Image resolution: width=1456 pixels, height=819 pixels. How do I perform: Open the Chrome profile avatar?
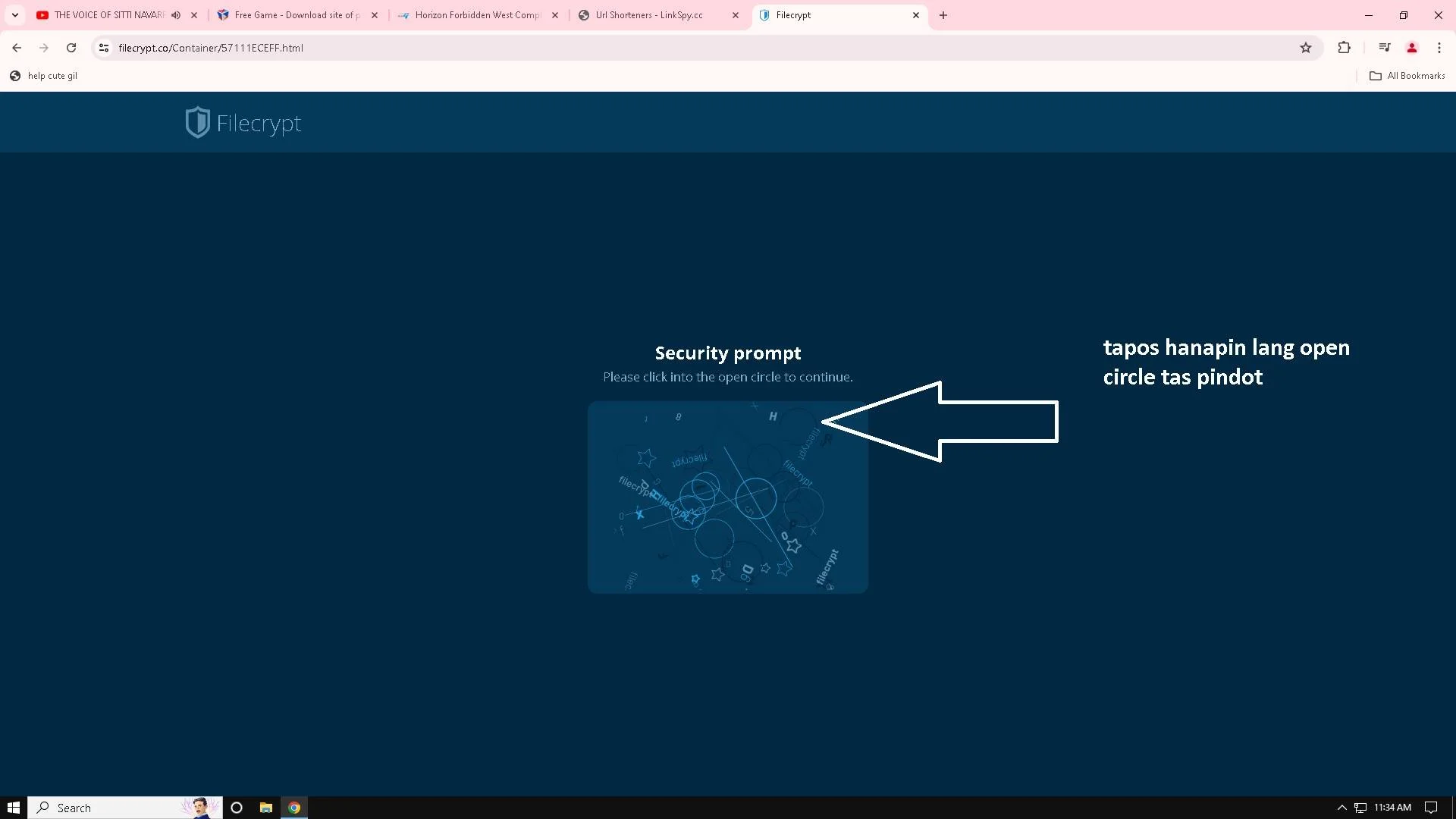(x=1412, y=48)
